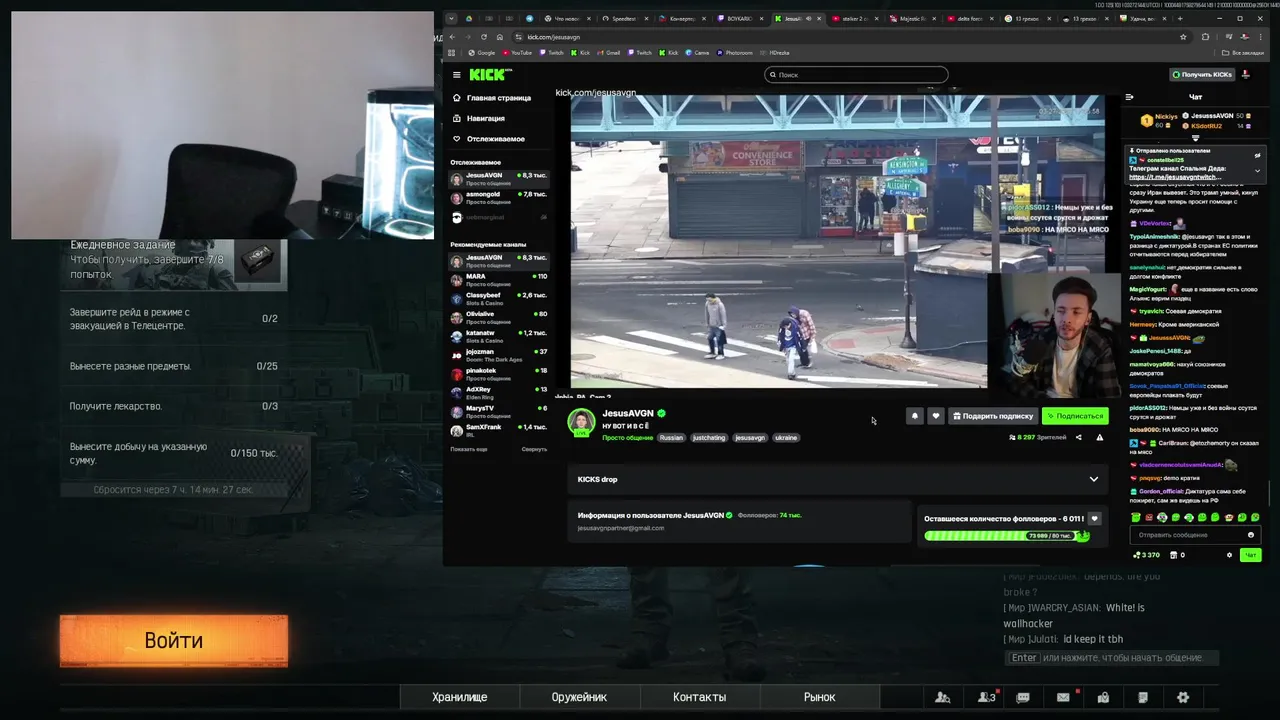The height and width of the screenshot is (720, 1280).
Task: Click the browser home button
Action: click(x=500, y=37)
